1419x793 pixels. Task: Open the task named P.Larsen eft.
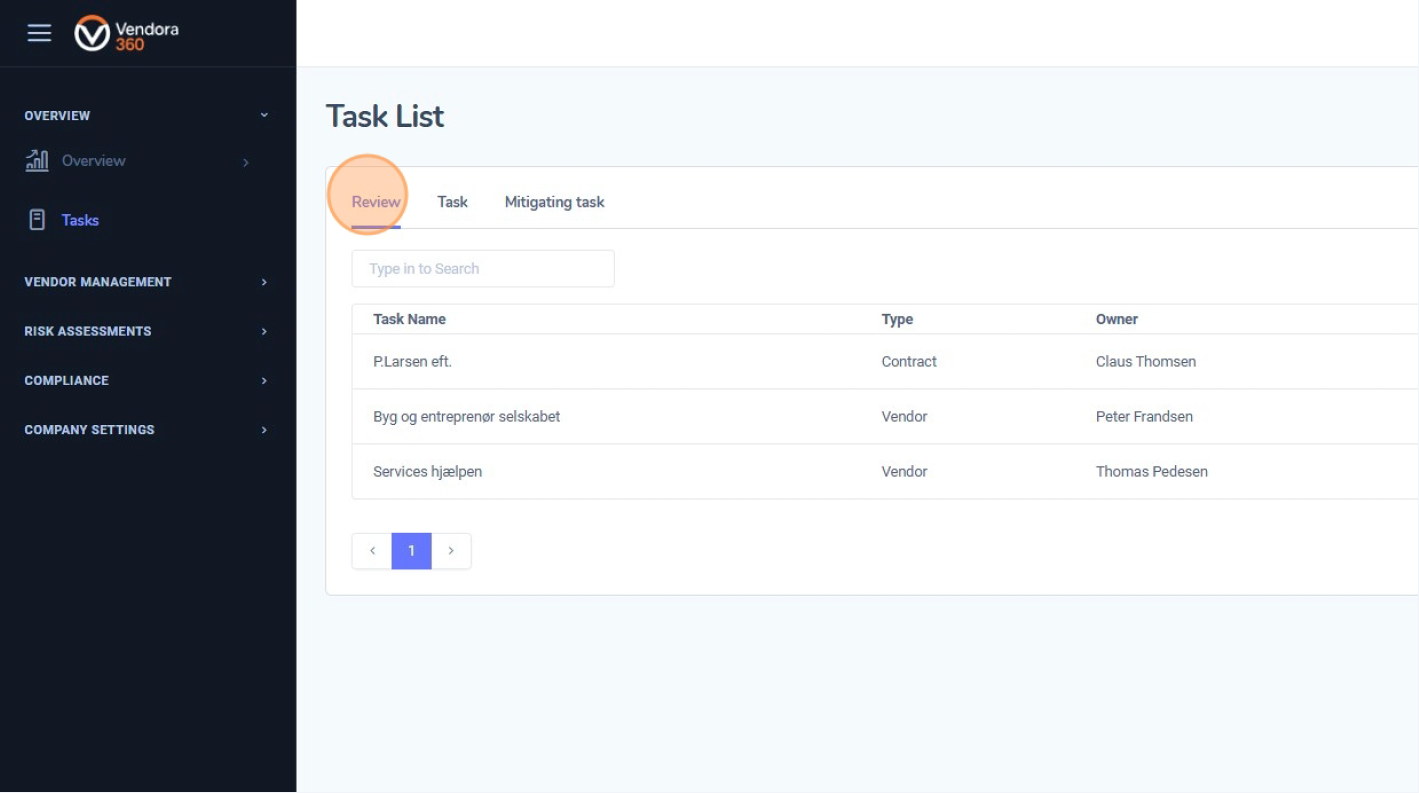tap(412, 361)
